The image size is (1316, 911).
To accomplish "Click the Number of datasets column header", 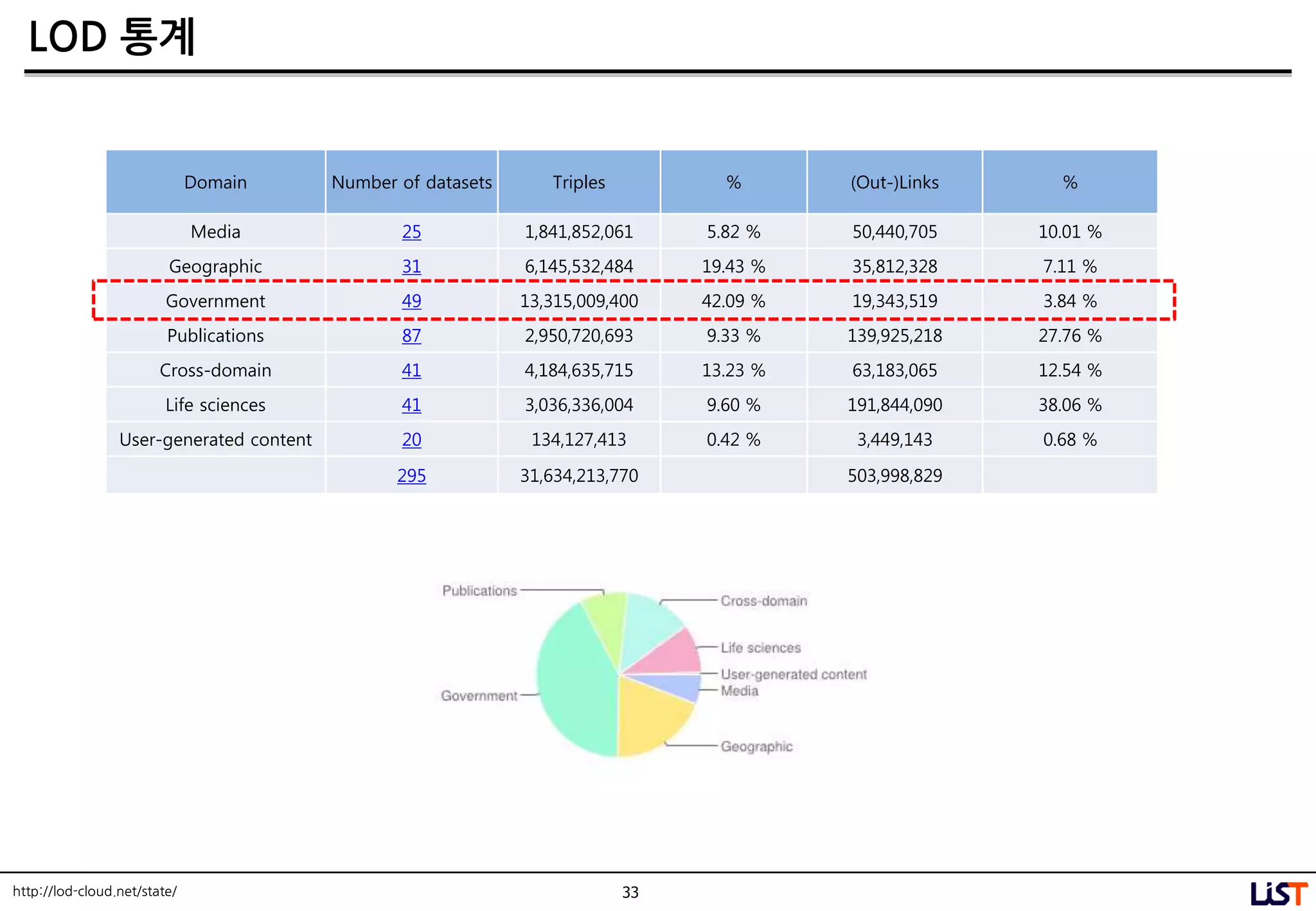I will (x=411, y=182).
